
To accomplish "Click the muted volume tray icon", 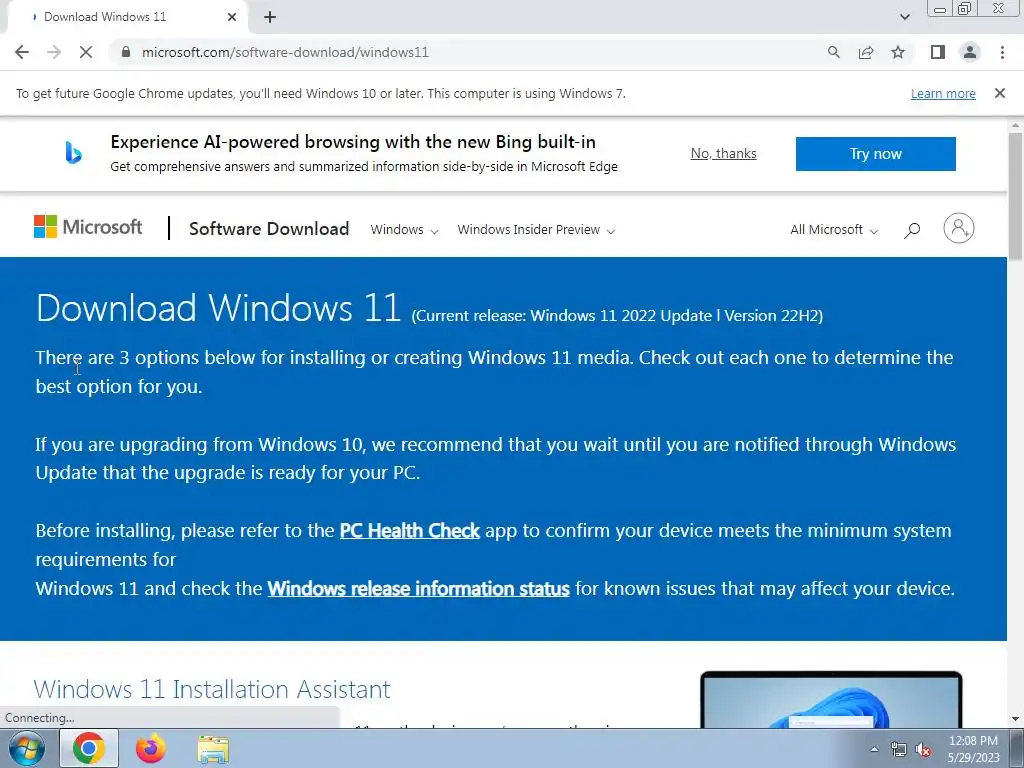I will click(x=923, y=749).
